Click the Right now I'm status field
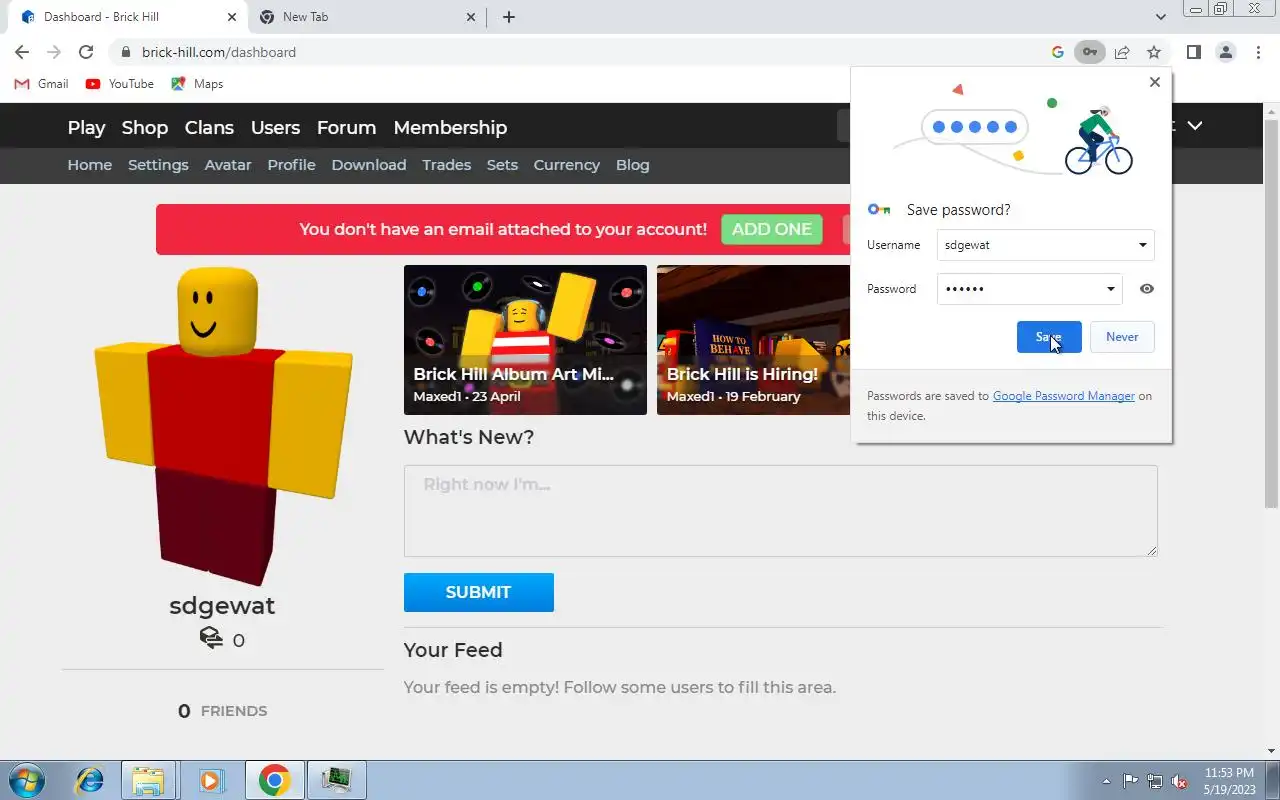The width and height of the screenshot is (1280, 800). (x=780, y=511)
